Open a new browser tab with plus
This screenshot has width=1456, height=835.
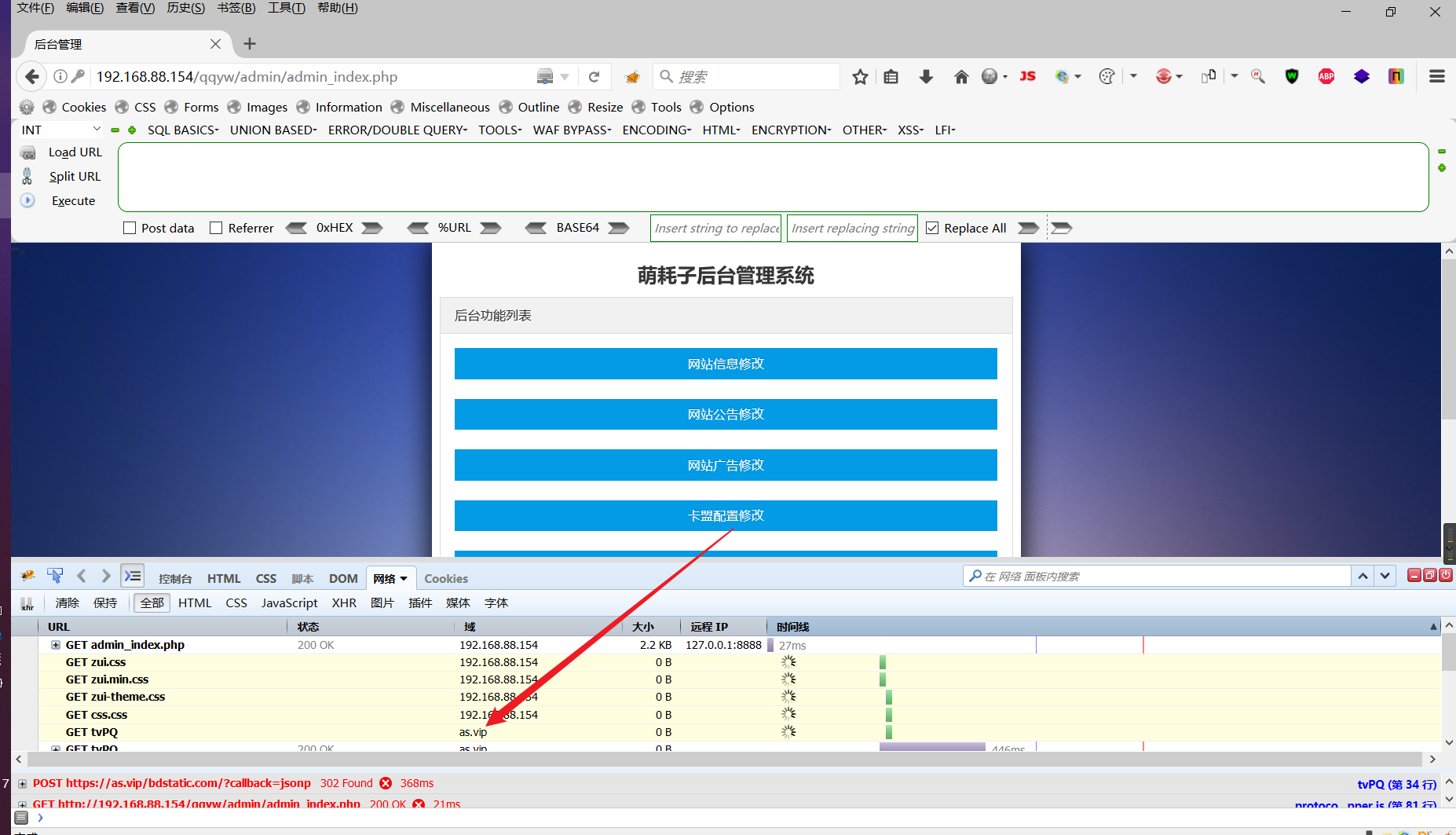click(x=250, y=44)
